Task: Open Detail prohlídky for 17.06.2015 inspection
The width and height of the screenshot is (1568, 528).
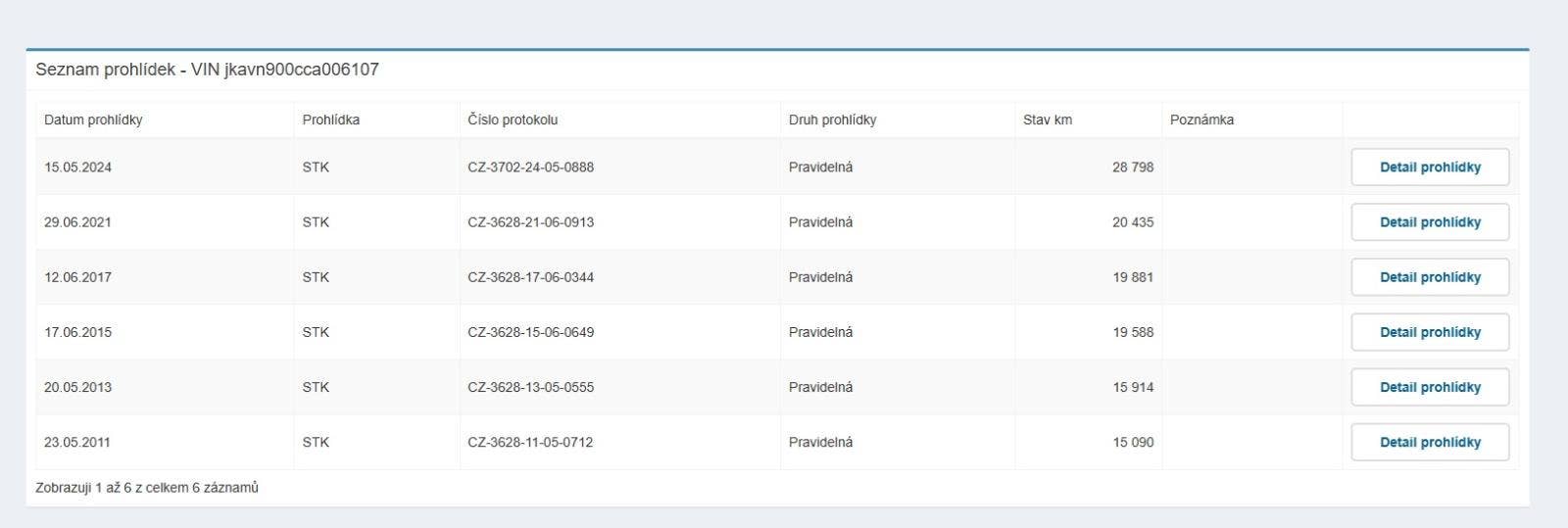Action: [x=1430, y=332]
